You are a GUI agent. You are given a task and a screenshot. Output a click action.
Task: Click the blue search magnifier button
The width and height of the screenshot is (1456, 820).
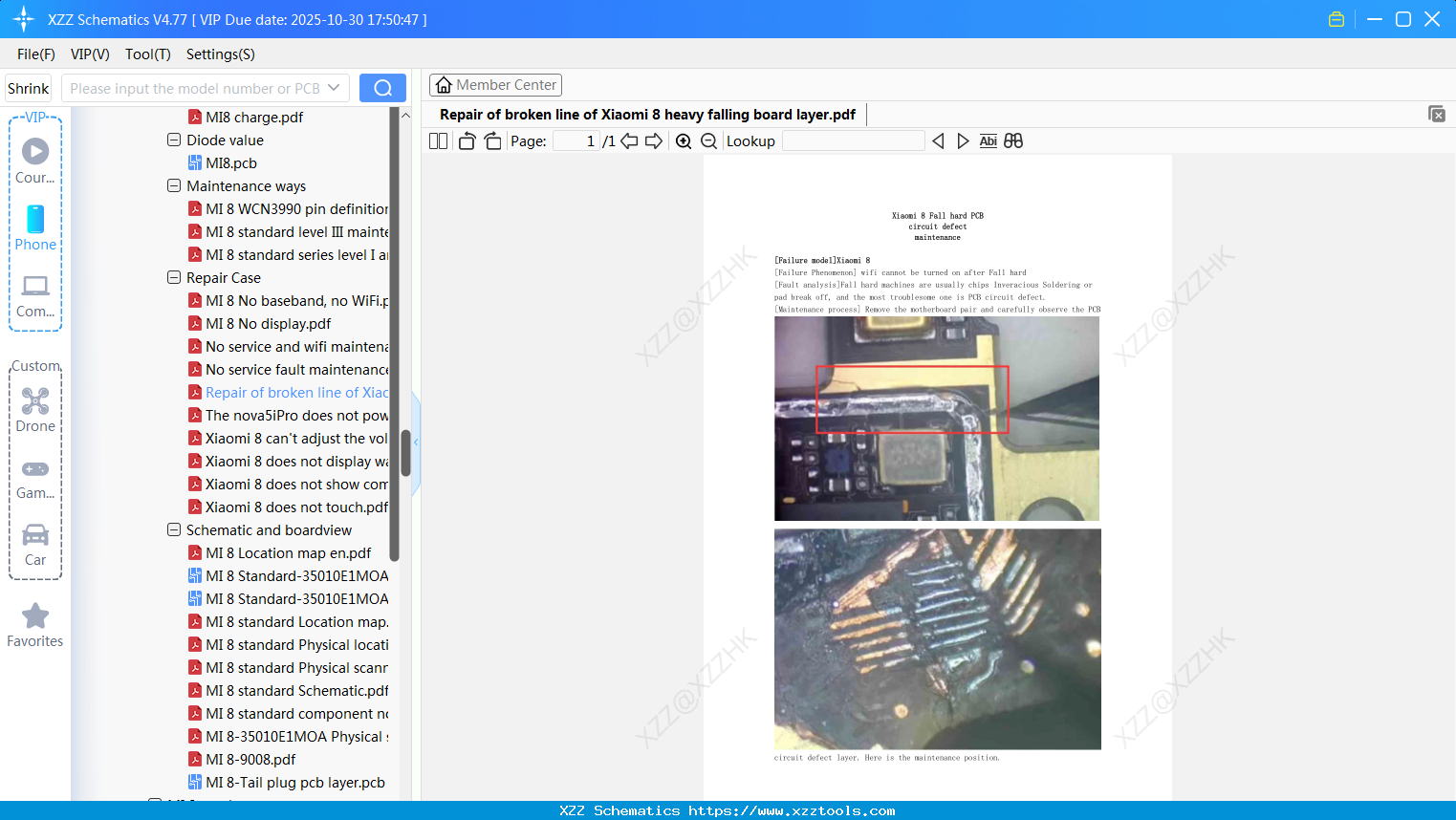coord(382,88)
